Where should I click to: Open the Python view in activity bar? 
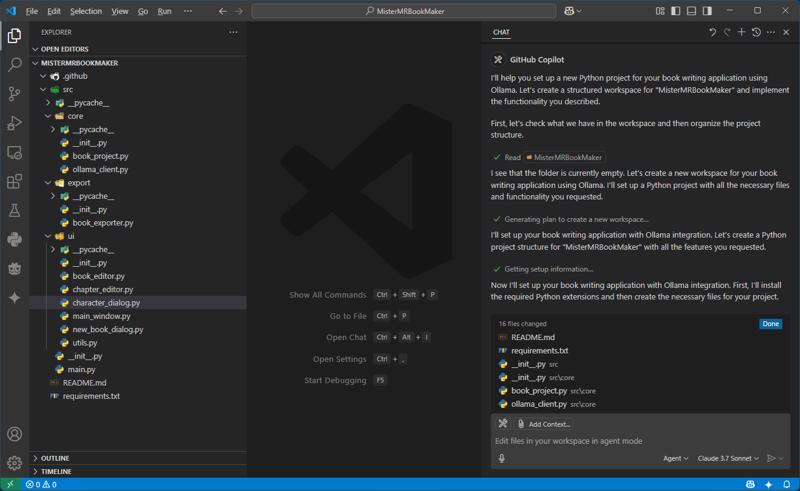point(14,239)
